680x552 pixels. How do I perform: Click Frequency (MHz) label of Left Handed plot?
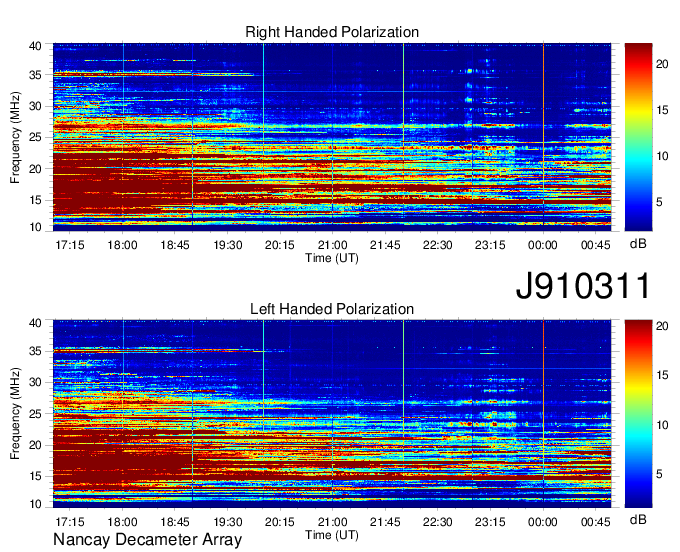[15, 414]
